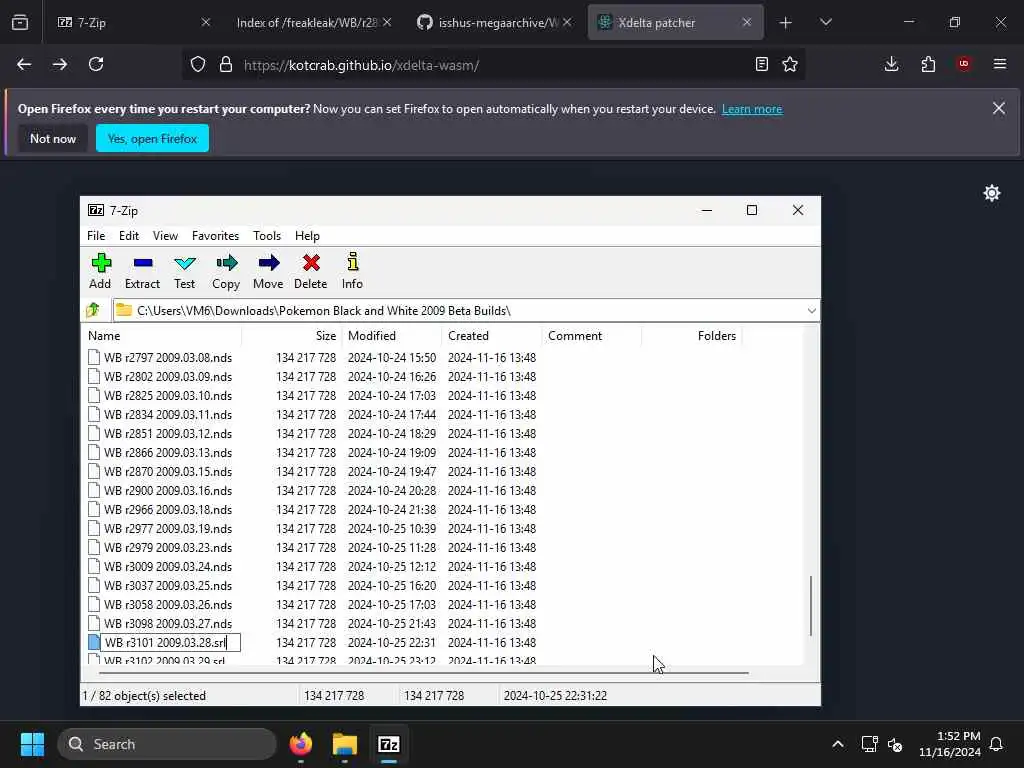This screenshot has height=768, width=1024.
Task: Open the File menu in 7-Zip
Action: pyautogui.click(x=96, y=236)
